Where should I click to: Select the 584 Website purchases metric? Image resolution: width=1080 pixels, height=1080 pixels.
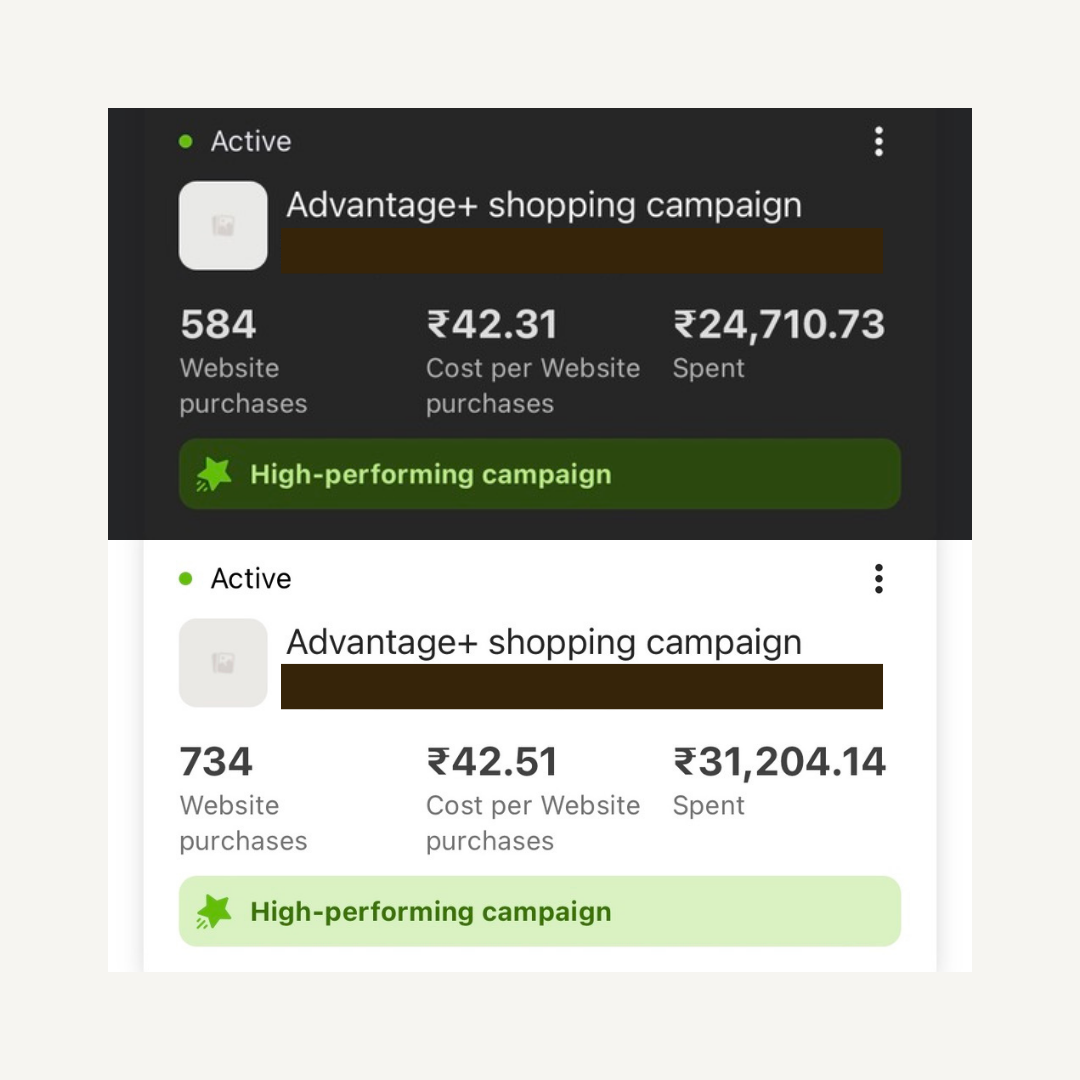219,325
